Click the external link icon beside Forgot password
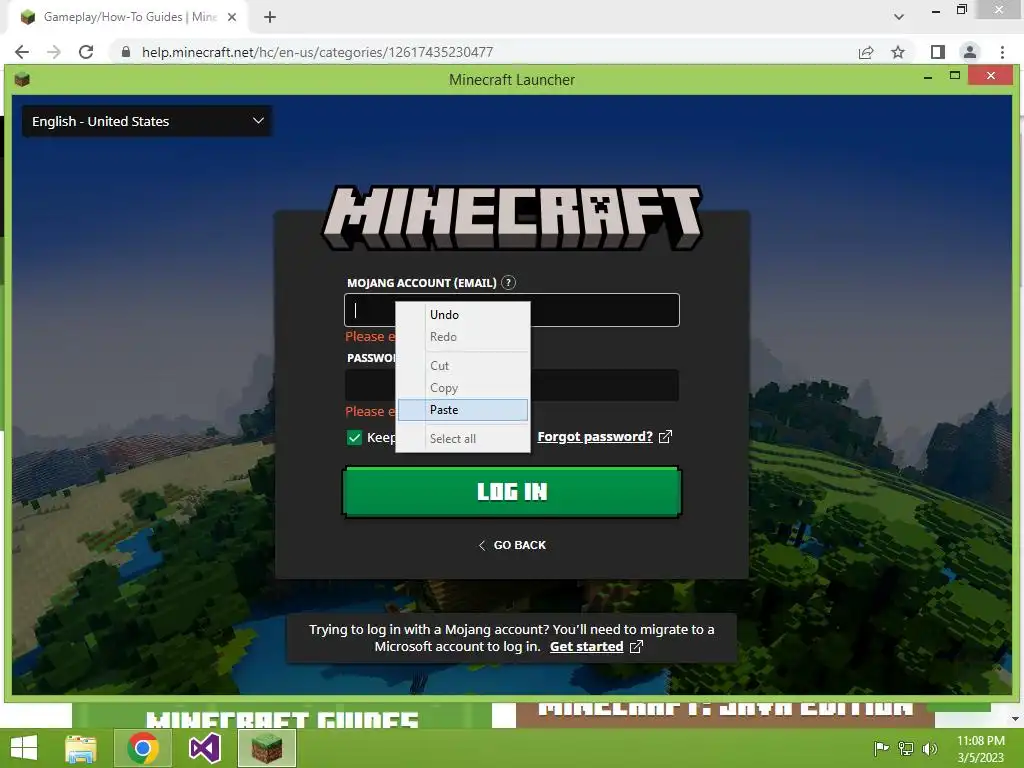1024x768 pixels. click(665, 437)
